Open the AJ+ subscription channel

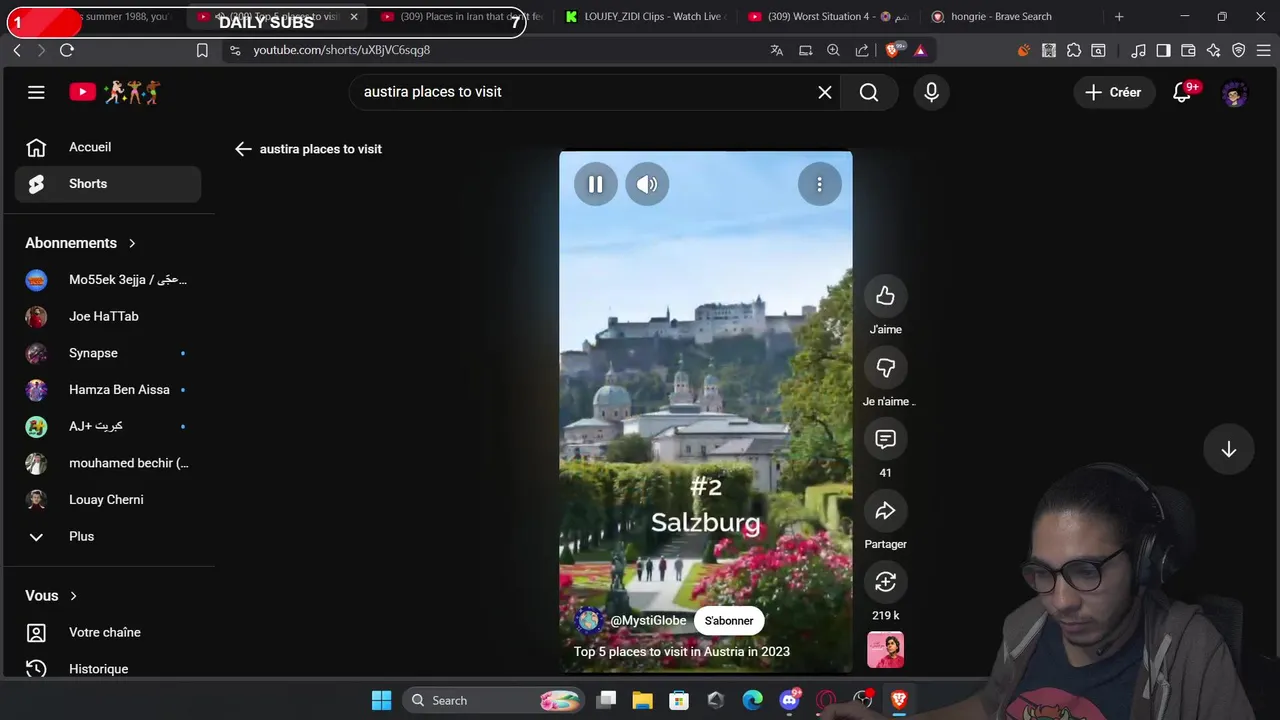tap(108, 427)
